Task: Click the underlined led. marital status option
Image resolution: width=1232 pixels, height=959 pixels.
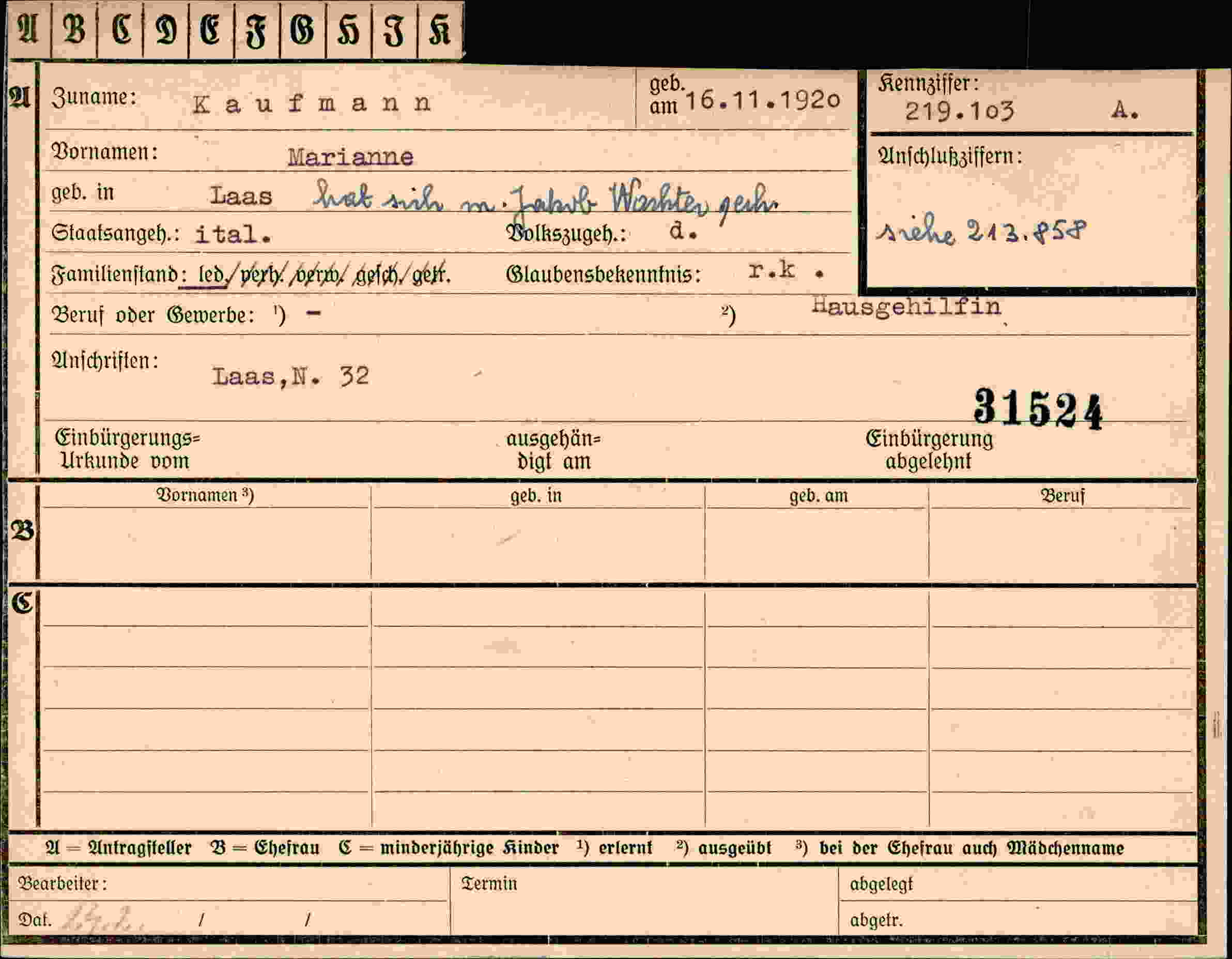Action: pyautogui.click(x=211, y=275)
